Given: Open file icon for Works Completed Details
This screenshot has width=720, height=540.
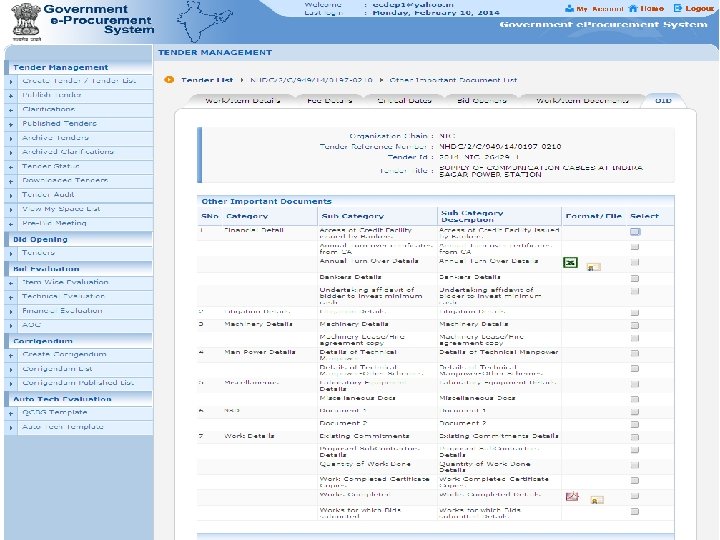Looking at the screenshot, I should 572,496.
